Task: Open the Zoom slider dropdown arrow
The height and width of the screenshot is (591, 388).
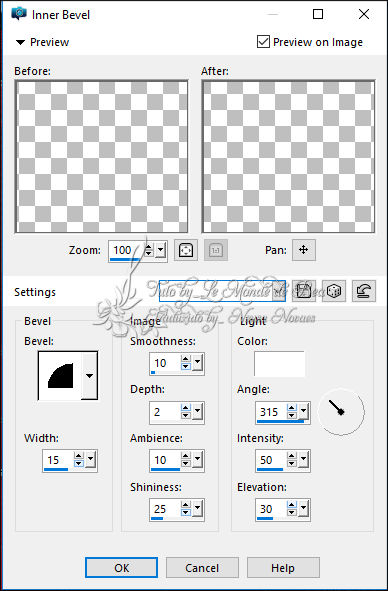Action: pos(161,250)
